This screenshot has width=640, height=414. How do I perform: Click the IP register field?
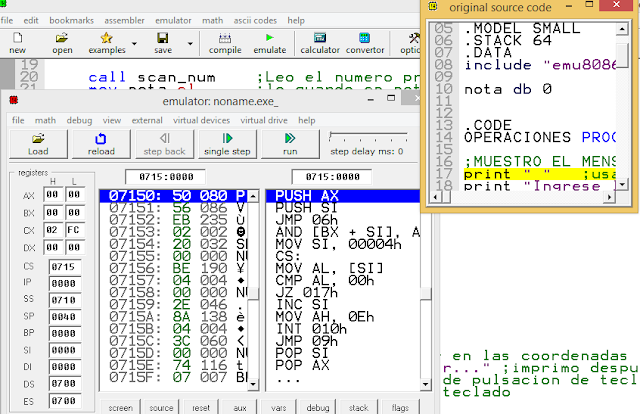[x=63, y=283]
